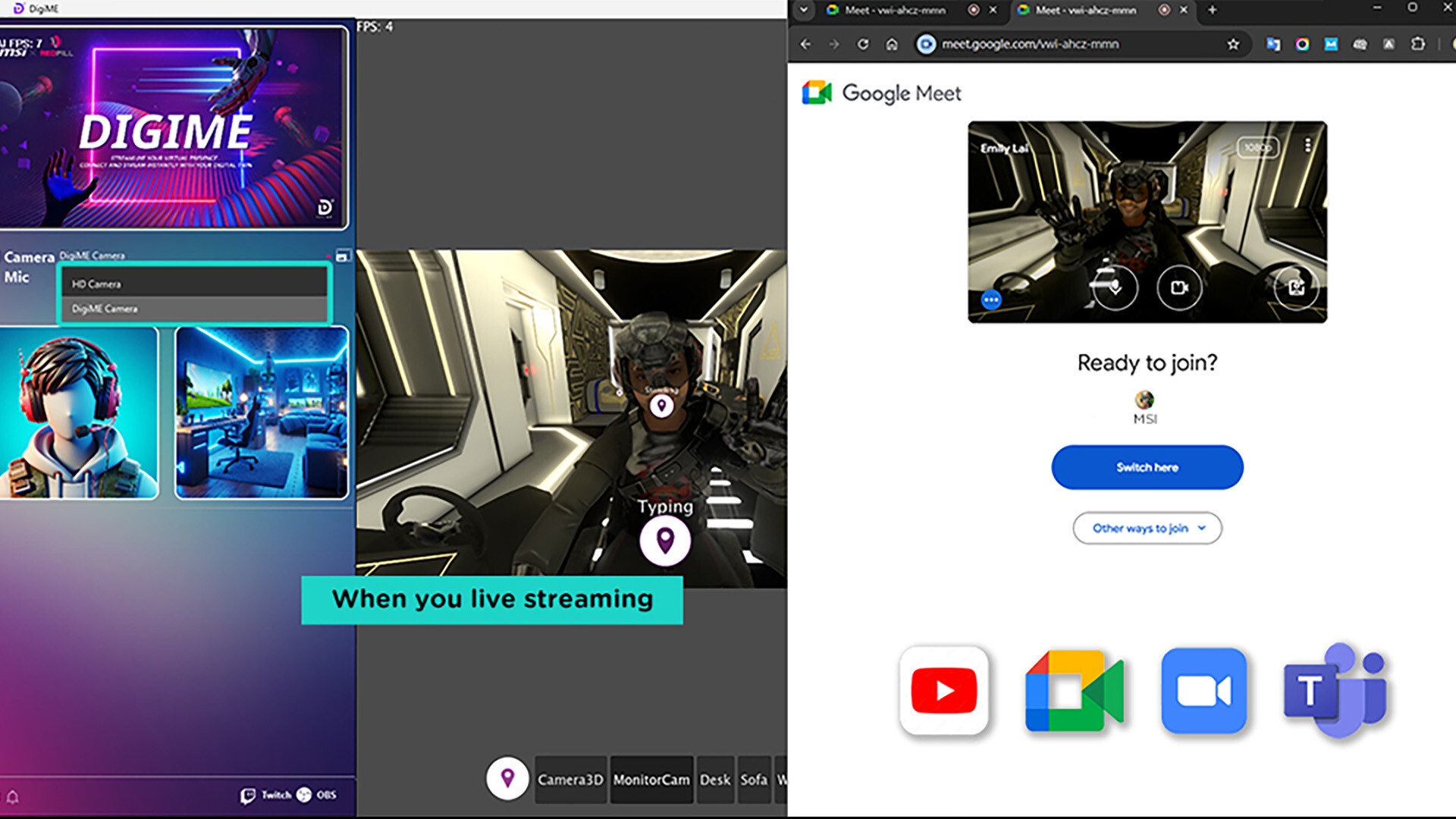Click the Google Meet app icon

point(1074,692)
